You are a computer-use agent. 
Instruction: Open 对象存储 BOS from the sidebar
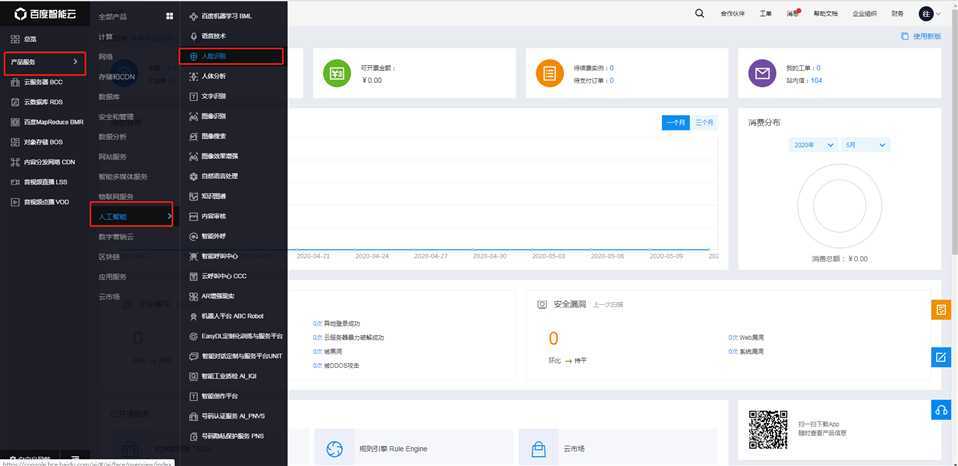tap(37, 142)
